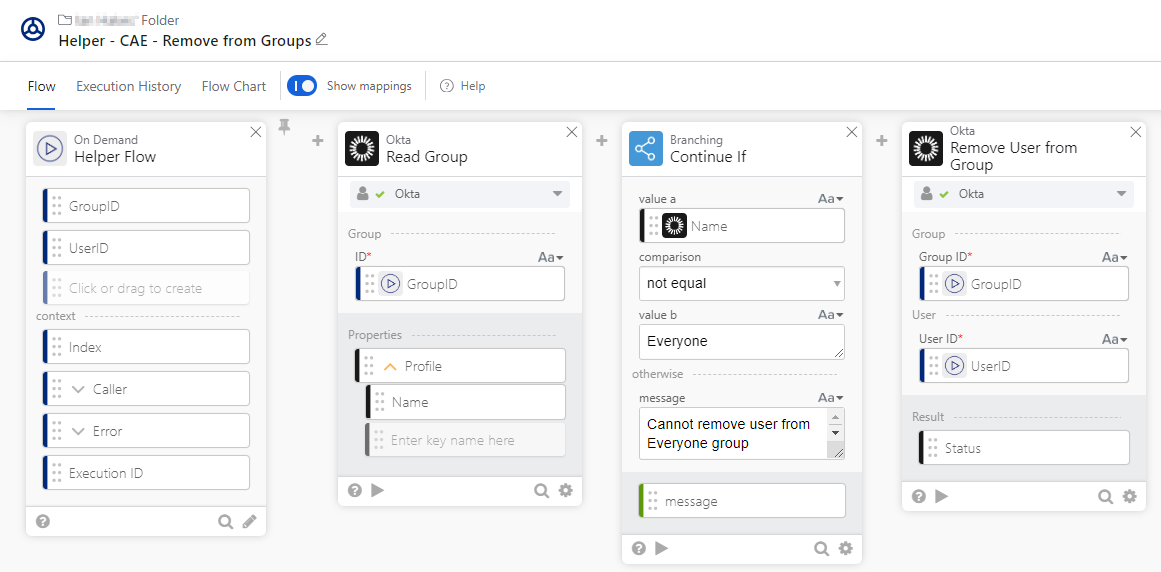This screenshot has width=1161, height=572.
Task: Toggle the Show mappings switch
Action: coord(302,86)
